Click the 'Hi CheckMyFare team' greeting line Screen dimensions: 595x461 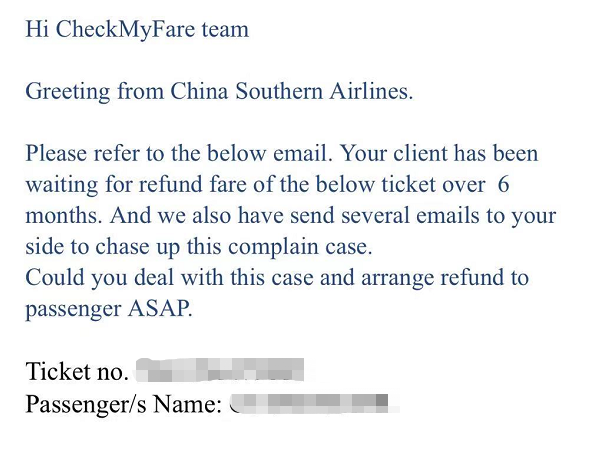pos(137,29)
